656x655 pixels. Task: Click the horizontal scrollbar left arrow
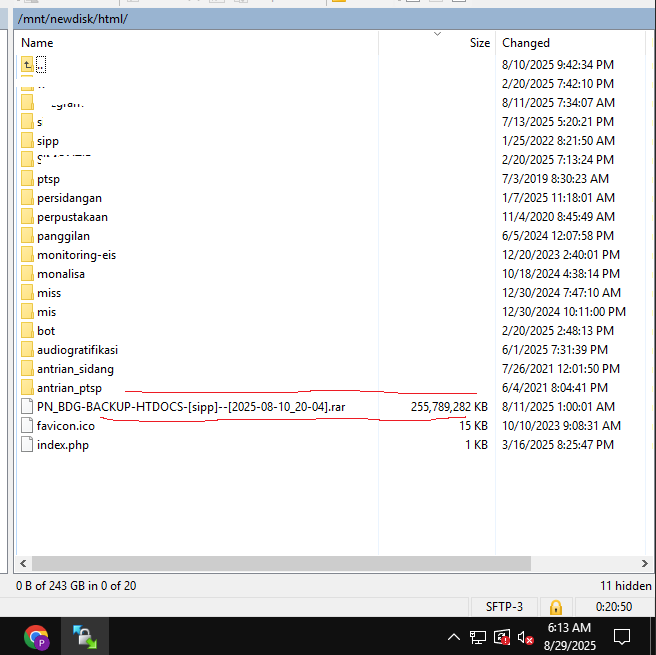(23, 563)
